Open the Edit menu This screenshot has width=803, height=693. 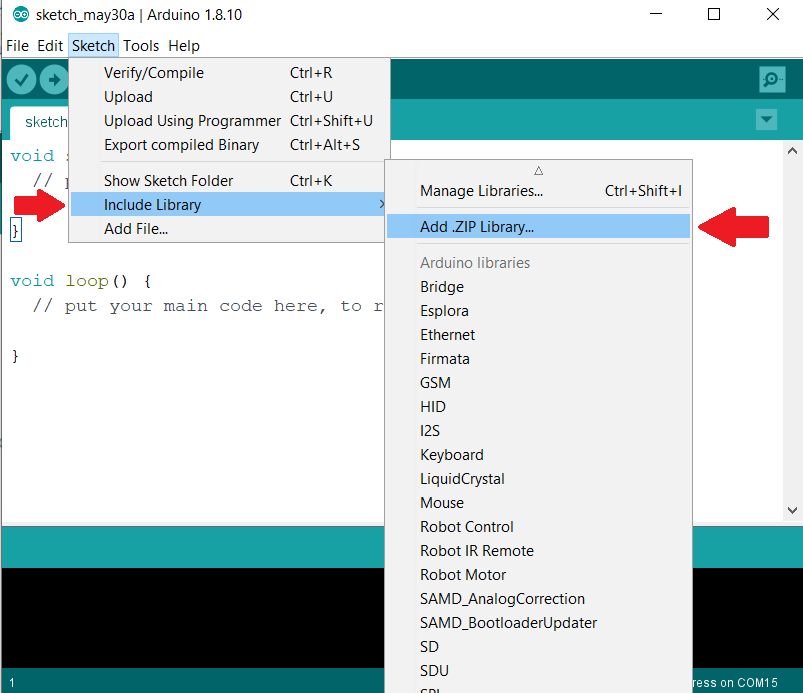(50, 46)
